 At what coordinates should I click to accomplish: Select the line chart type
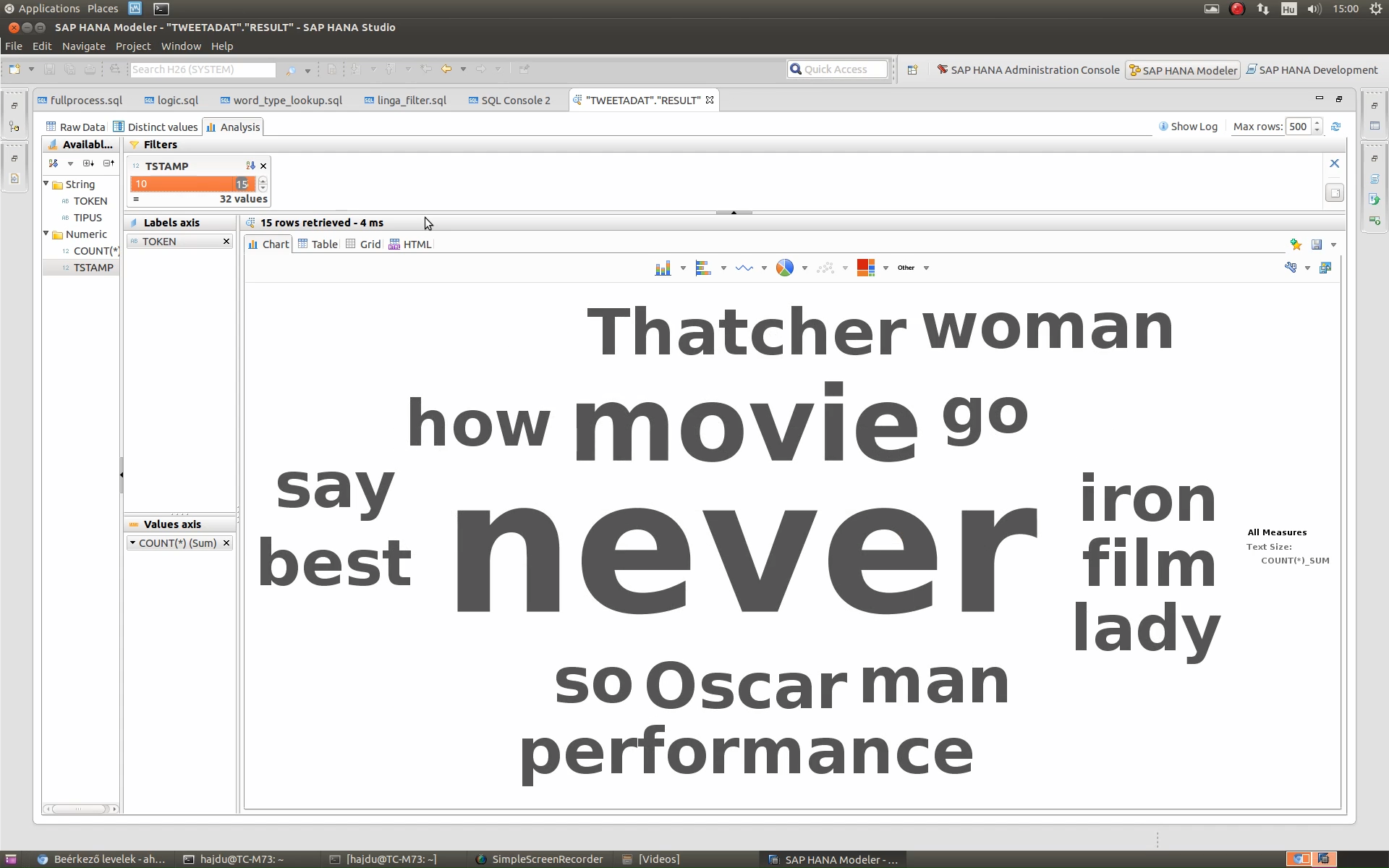pyautogui.click(x=744, y=268)
